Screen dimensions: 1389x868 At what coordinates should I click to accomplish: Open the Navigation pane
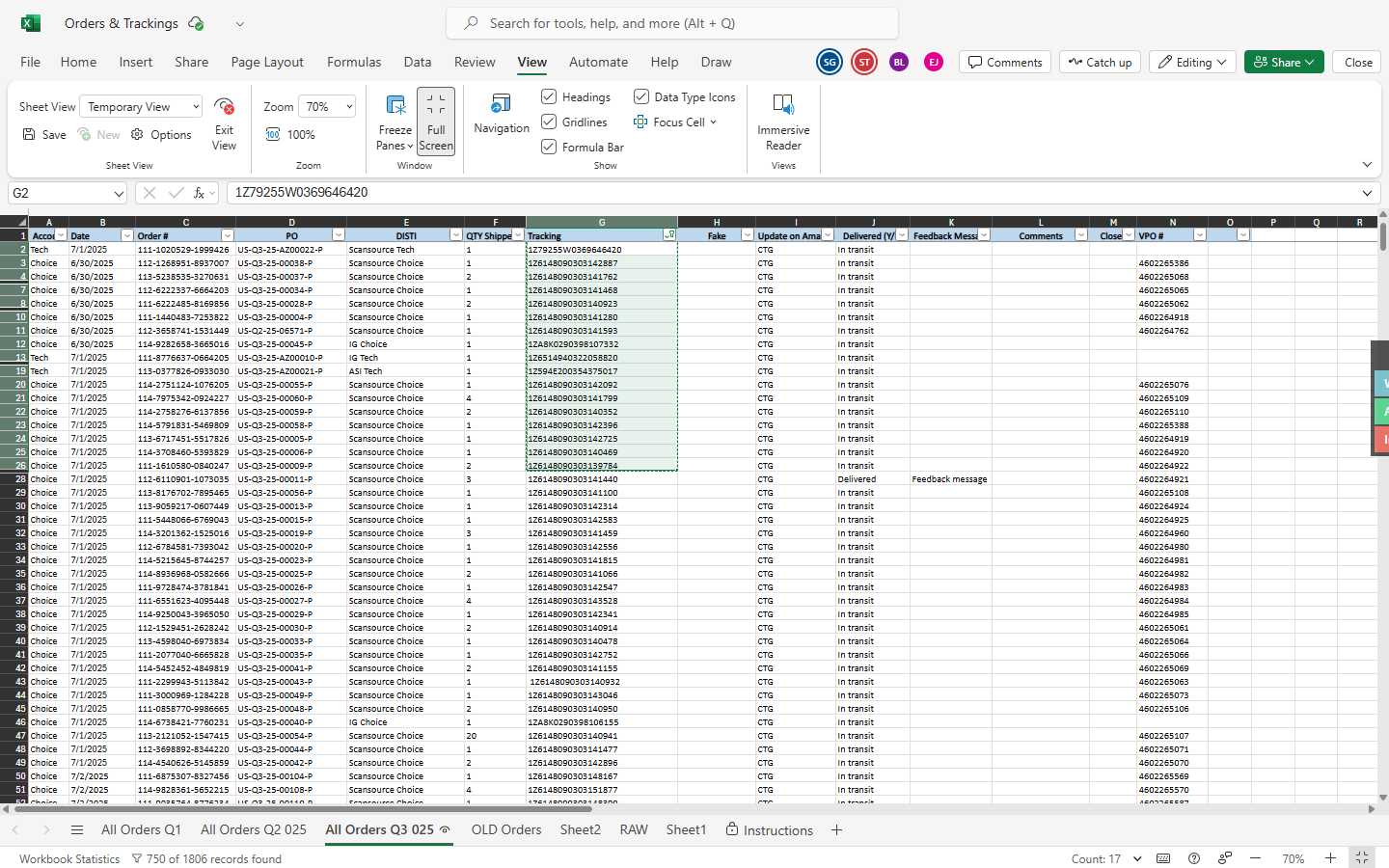click(502, 114)
